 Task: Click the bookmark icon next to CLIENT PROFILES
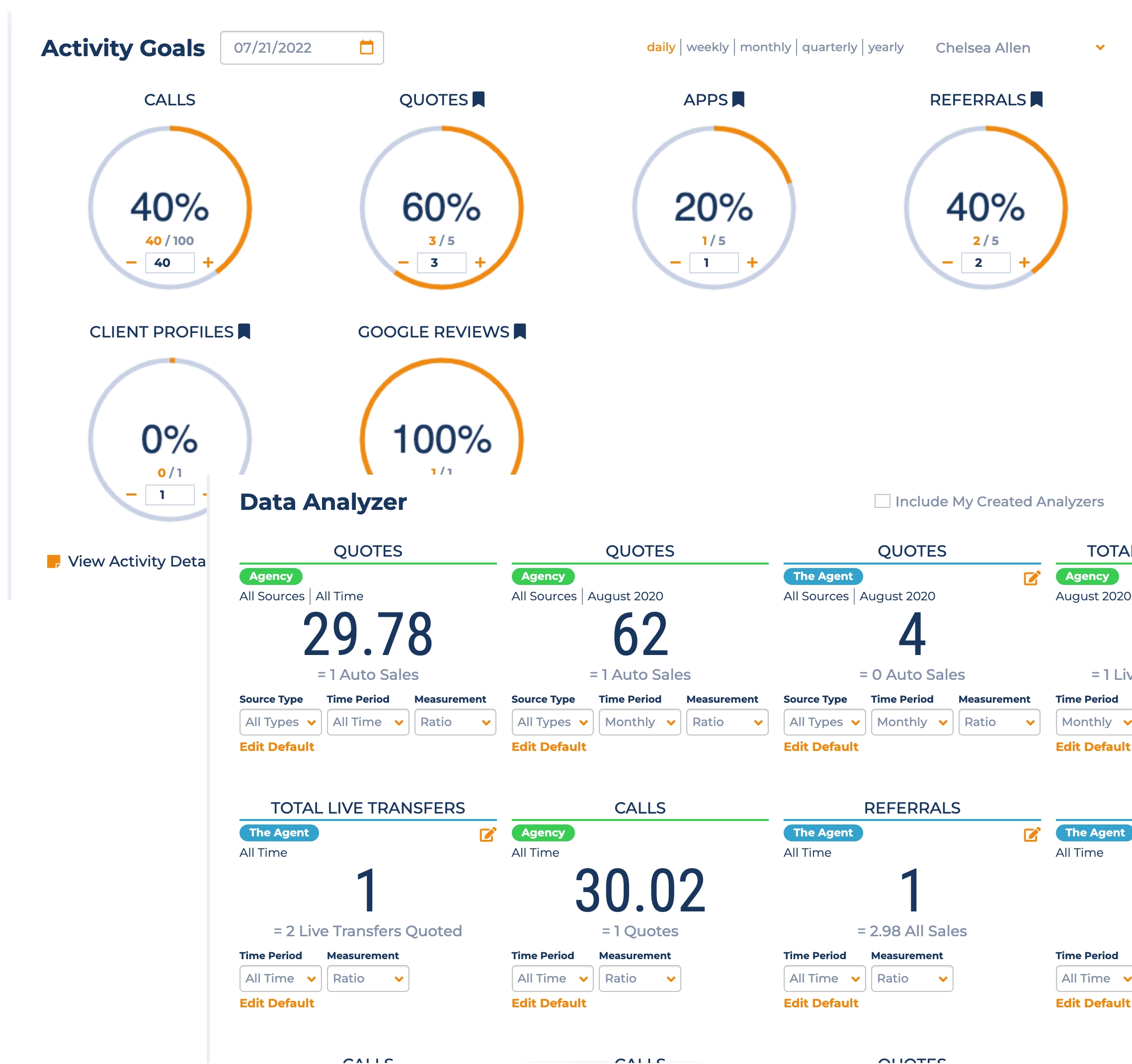coord(244,331)
